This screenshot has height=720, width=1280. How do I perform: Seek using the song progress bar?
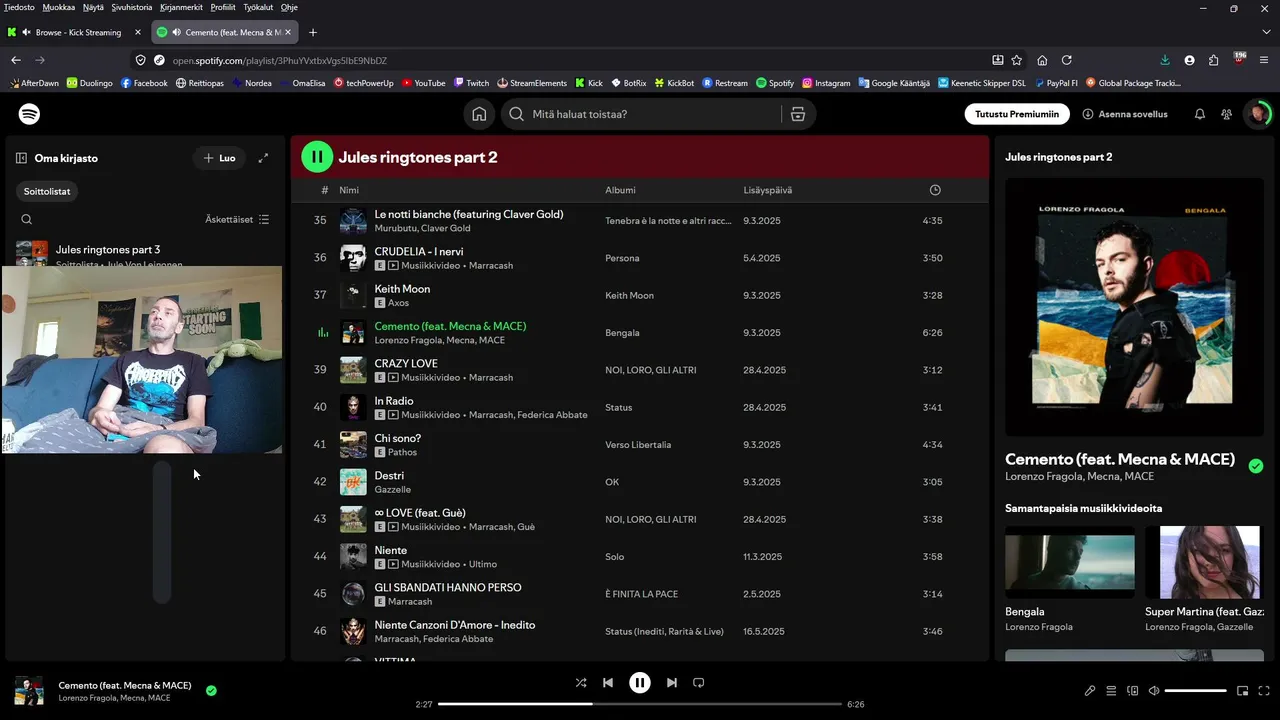[640, 704]
